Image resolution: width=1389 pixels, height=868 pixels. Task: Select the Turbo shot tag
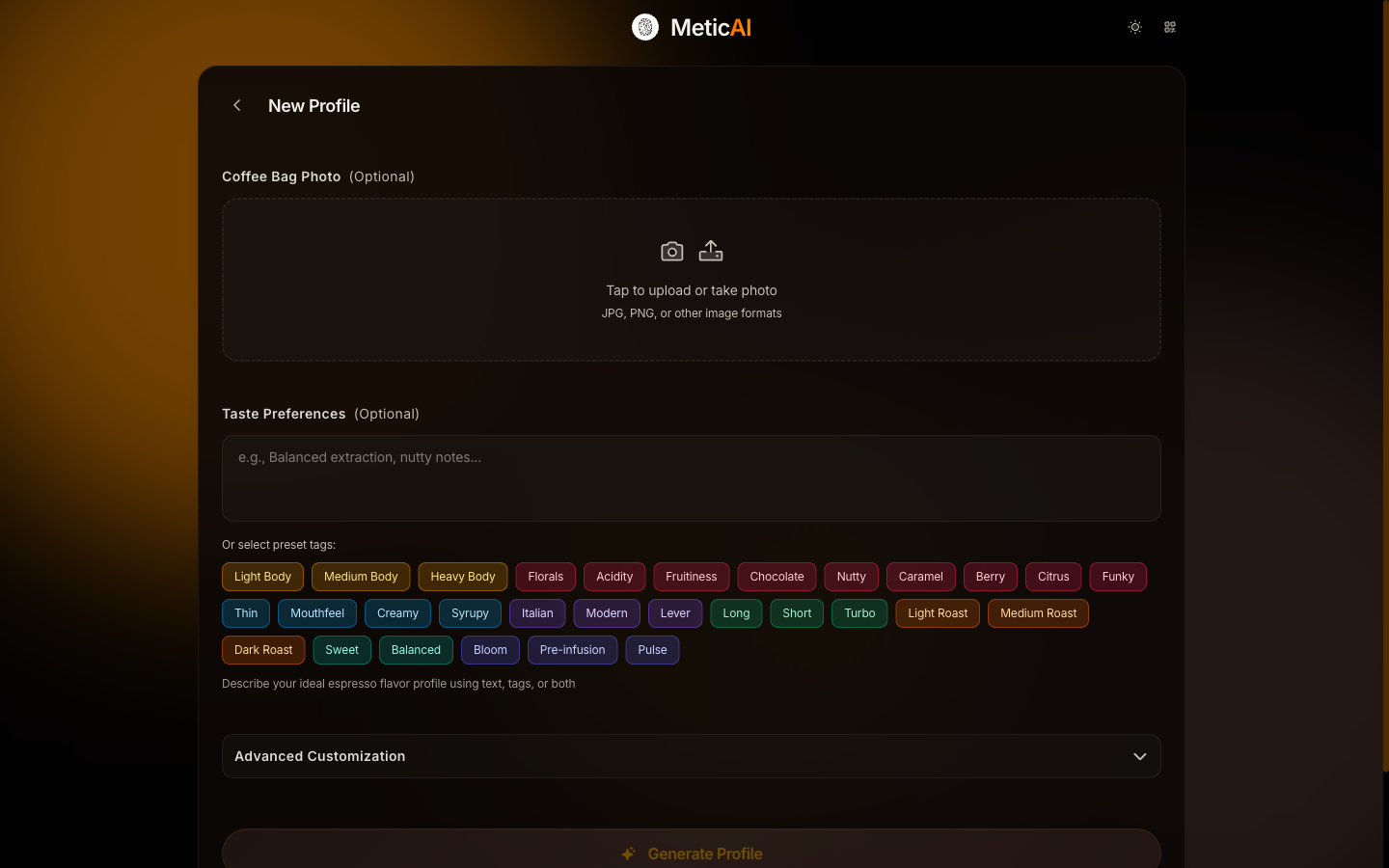[859, 613]
